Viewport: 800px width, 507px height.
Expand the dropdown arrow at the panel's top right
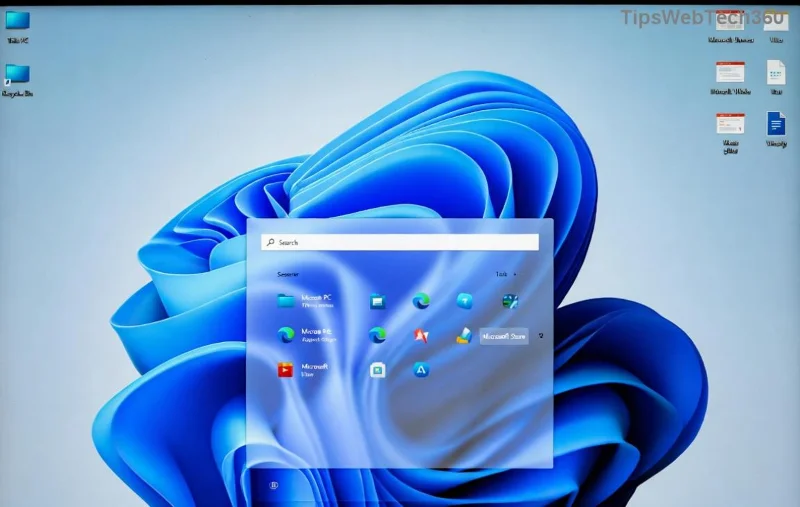coord(515,274)
